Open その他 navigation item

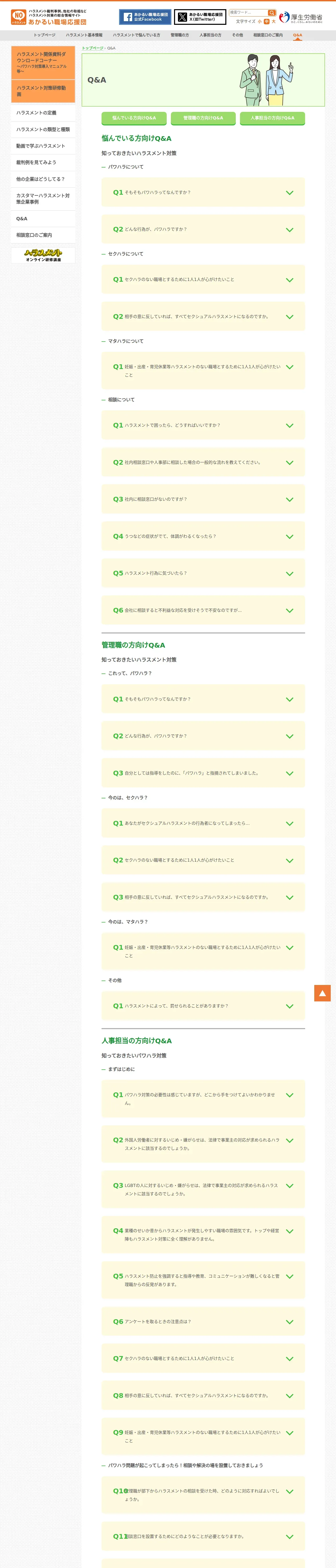pos(237,35)
